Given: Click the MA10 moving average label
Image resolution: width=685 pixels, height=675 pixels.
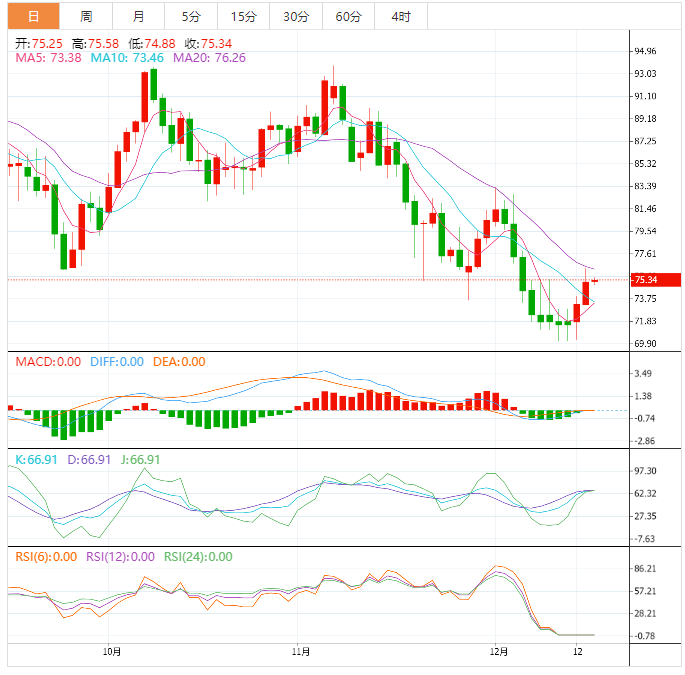Looking at the screenshot, I should click(x=127, y=58).
